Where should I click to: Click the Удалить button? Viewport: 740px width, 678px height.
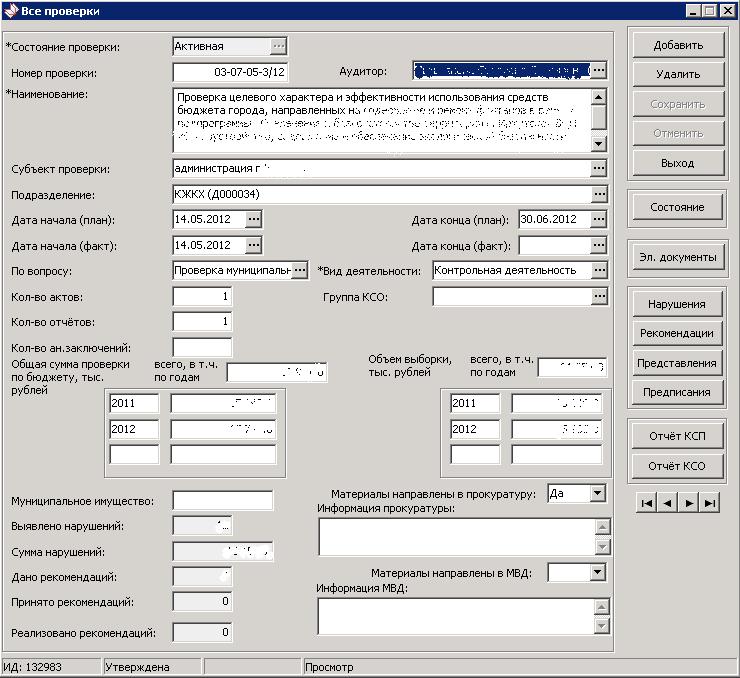(678, 74)
